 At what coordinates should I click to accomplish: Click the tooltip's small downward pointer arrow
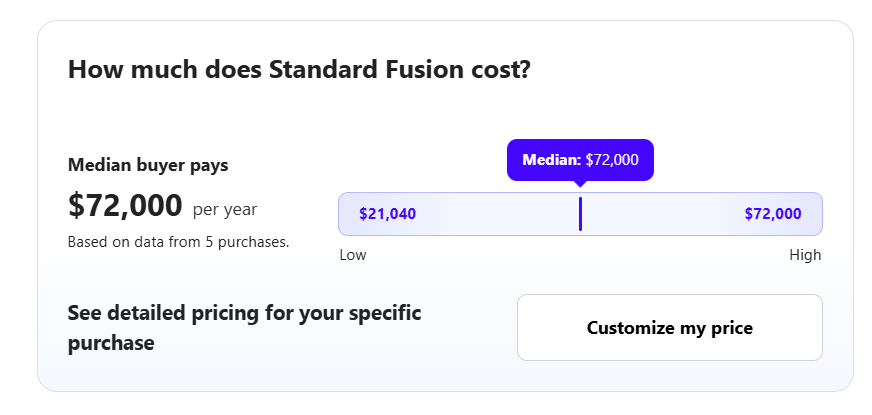580,184
